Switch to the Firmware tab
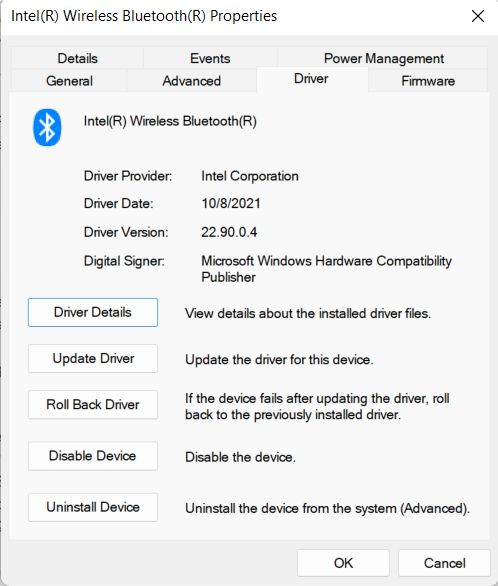498x586 pixels. (428, 81)
